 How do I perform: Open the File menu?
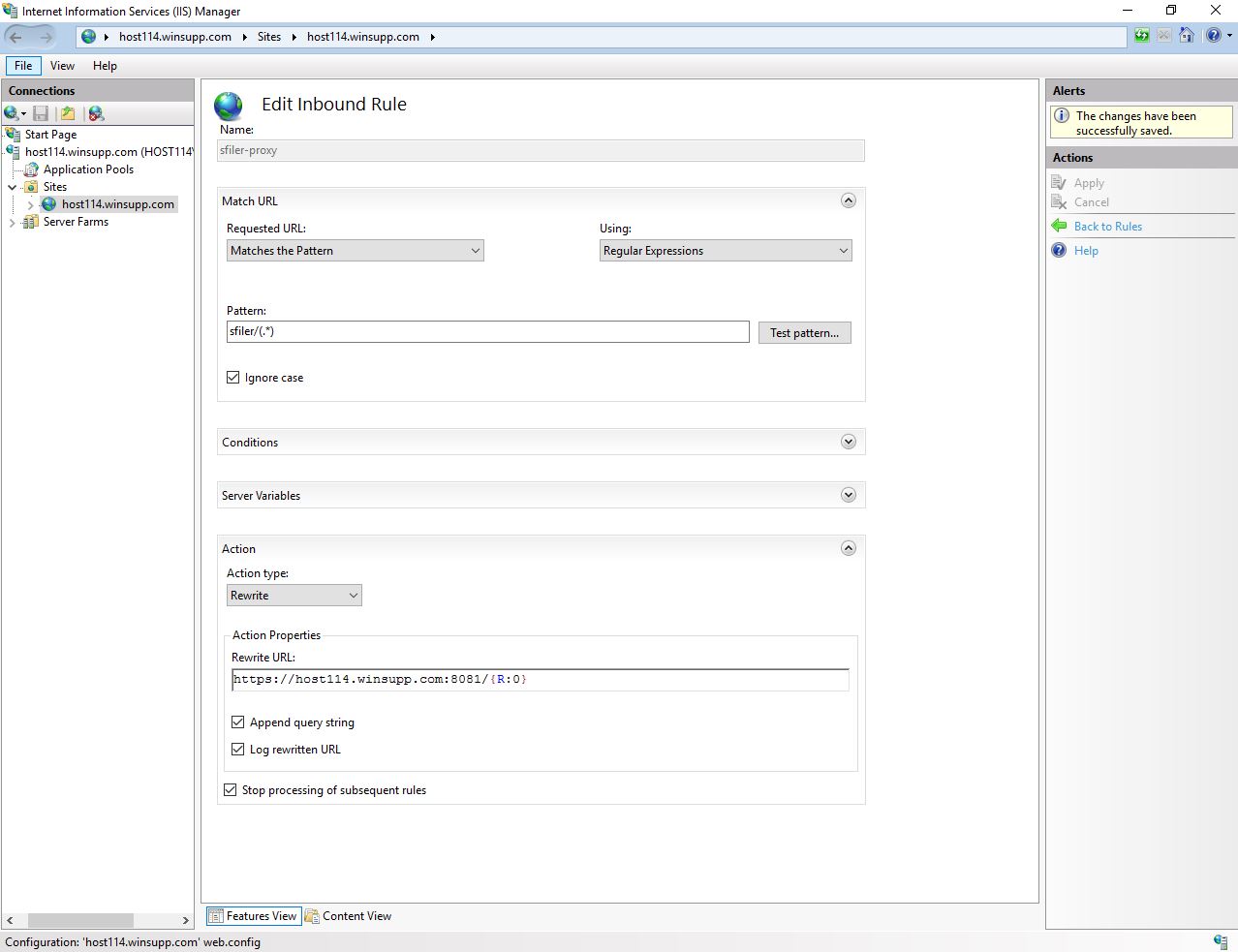[x=23, y=66]
